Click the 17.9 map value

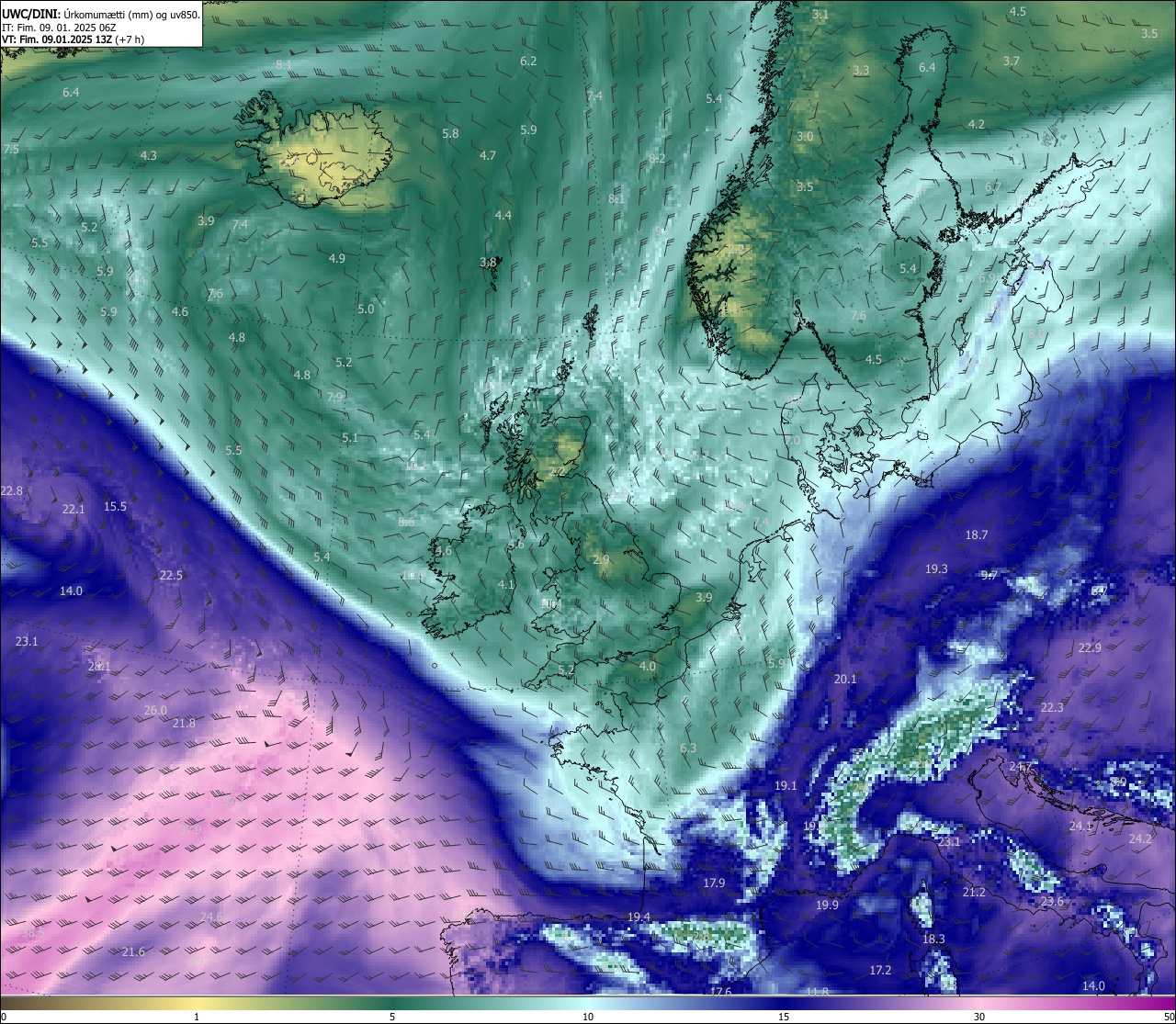coord(715,883)
